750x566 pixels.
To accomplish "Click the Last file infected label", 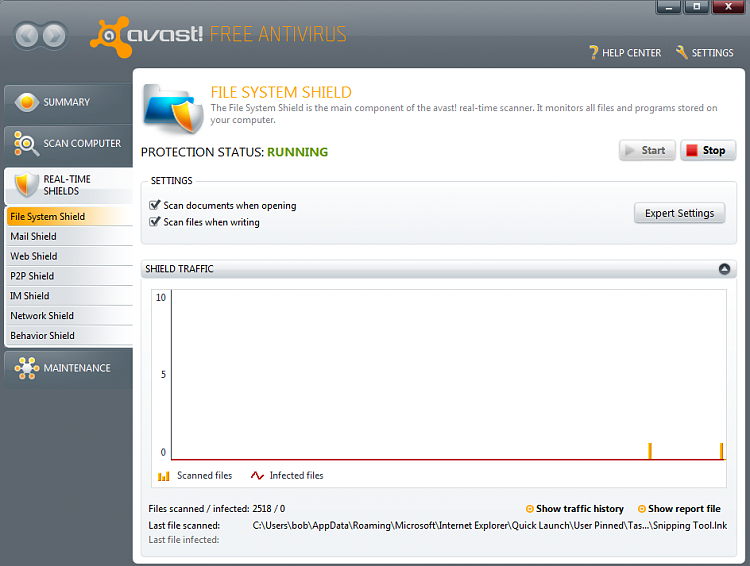I will click(x=184, y=540).
